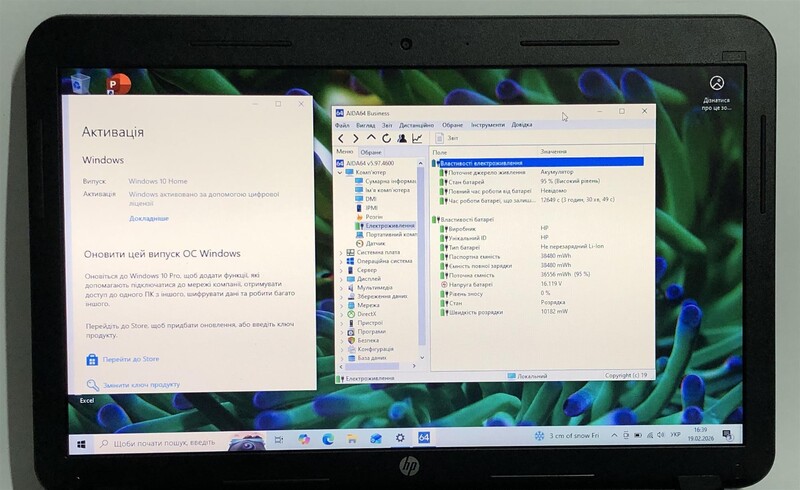Viewport: 800px width, 490px height.
Task: Open the Файл menu in AIDA64
Action: tap(342, 125)
